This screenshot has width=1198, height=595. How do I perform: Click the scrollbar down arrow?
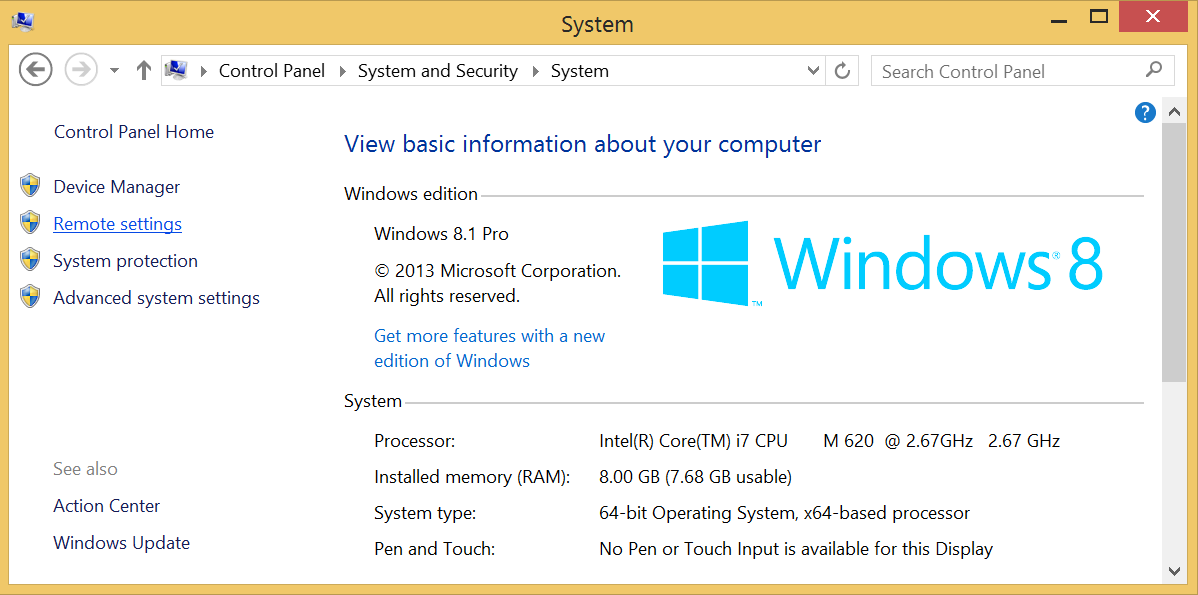tap(1174, 571)
